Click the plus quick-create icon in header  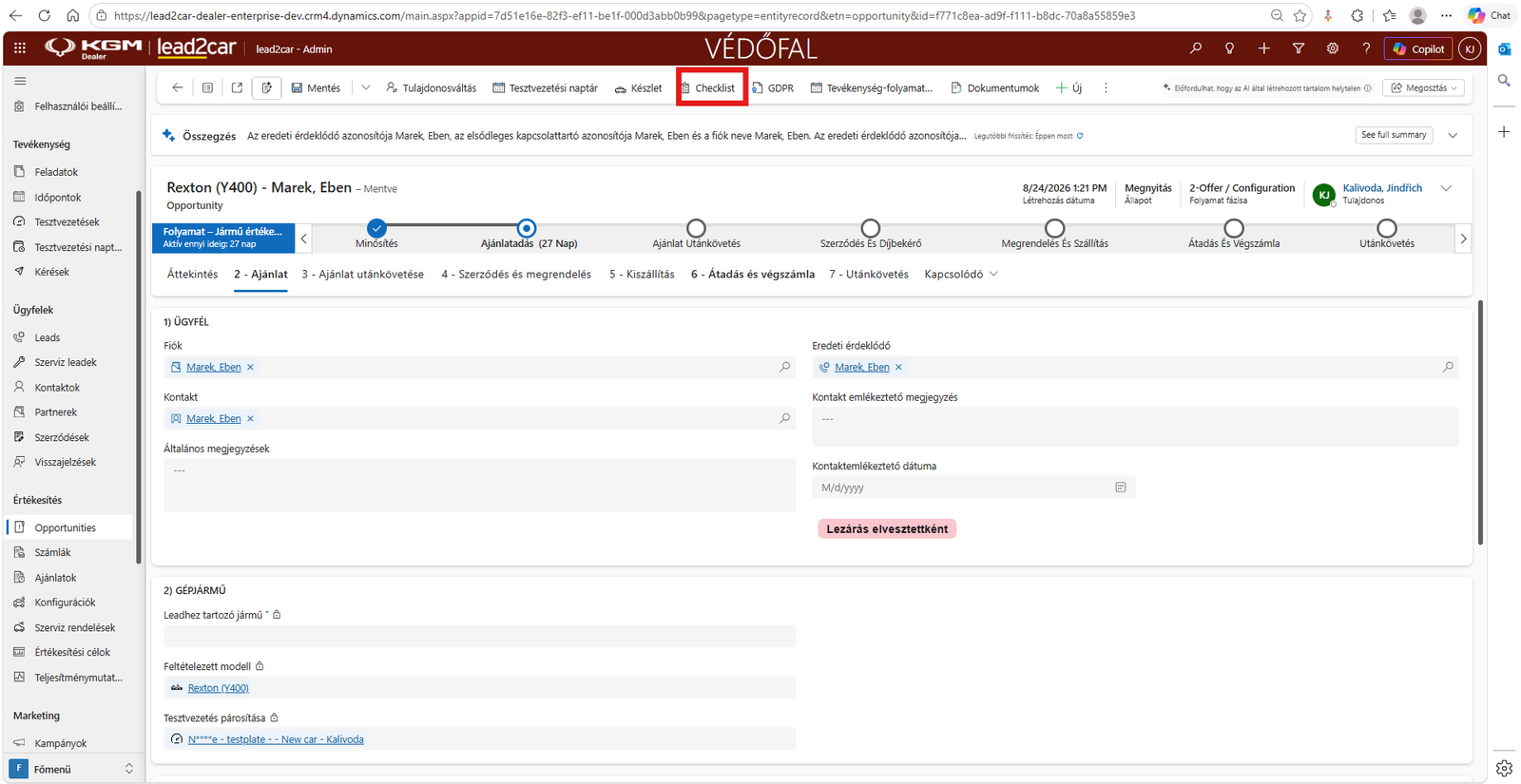[1263, 48]
